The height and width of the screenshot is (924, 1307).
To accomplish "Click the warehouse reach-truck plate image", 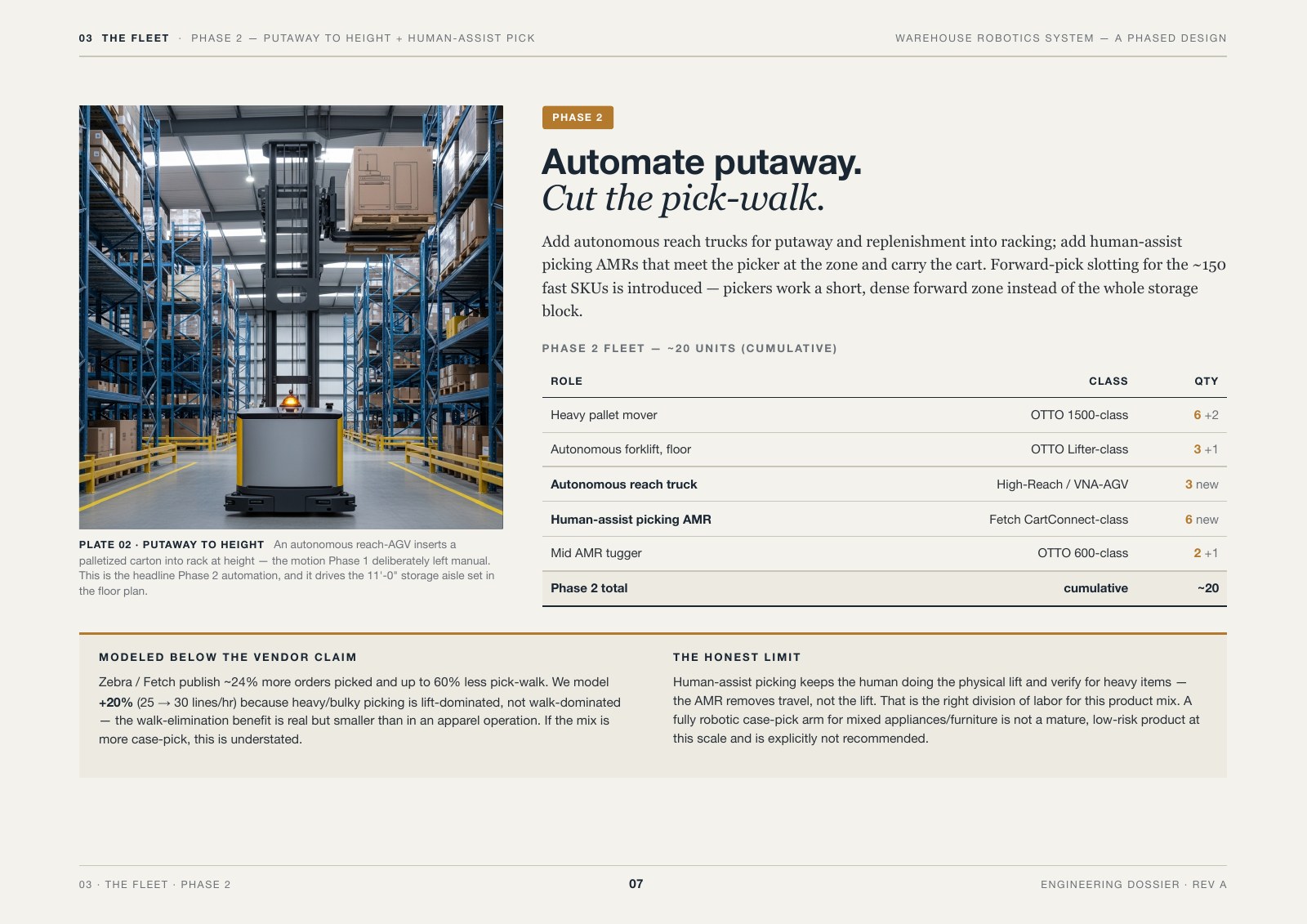I will click(x=291, y=317).
